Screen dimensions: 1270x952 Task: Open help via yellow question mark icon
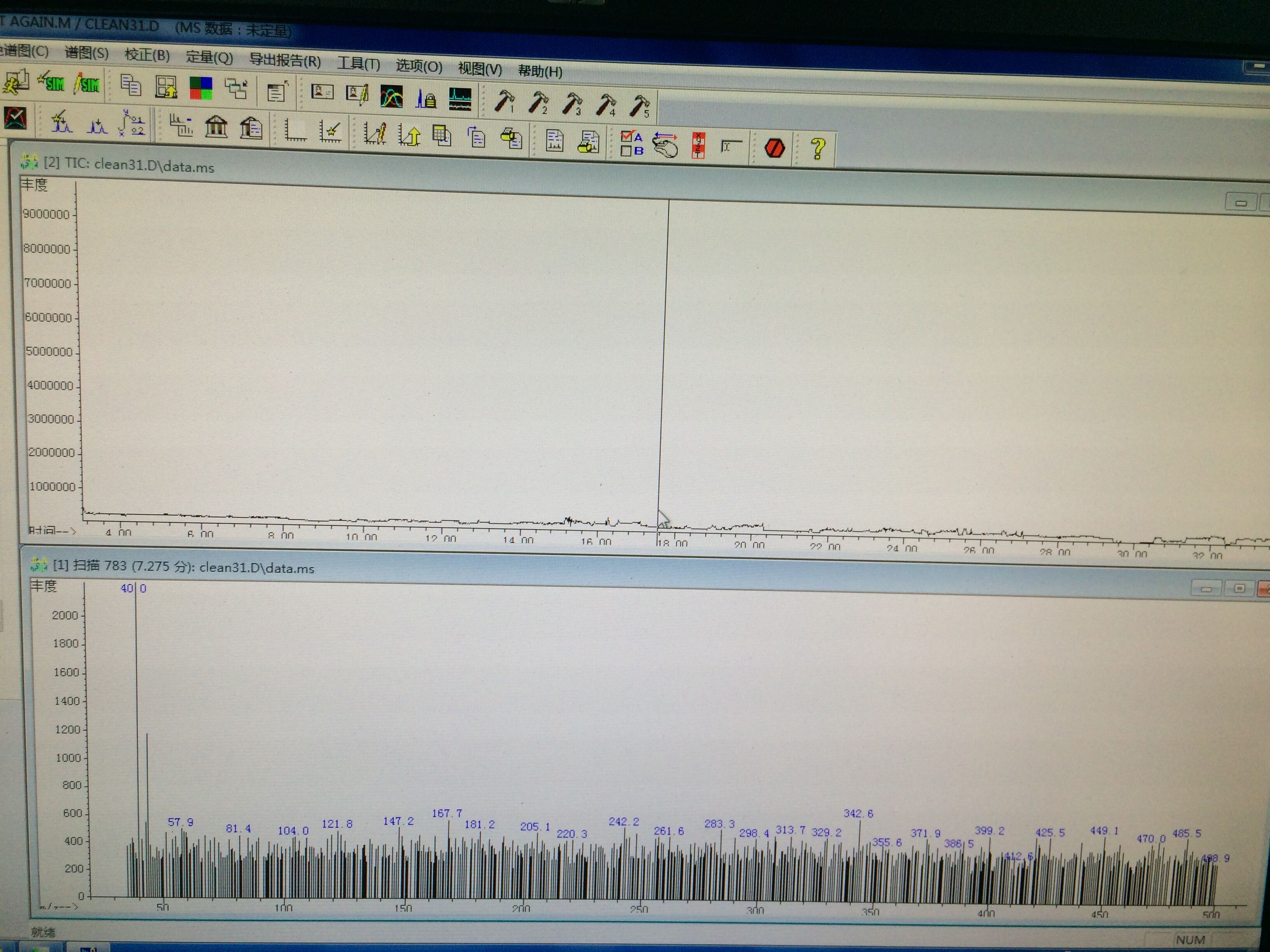pyautogui.click(x=817, y=149)
